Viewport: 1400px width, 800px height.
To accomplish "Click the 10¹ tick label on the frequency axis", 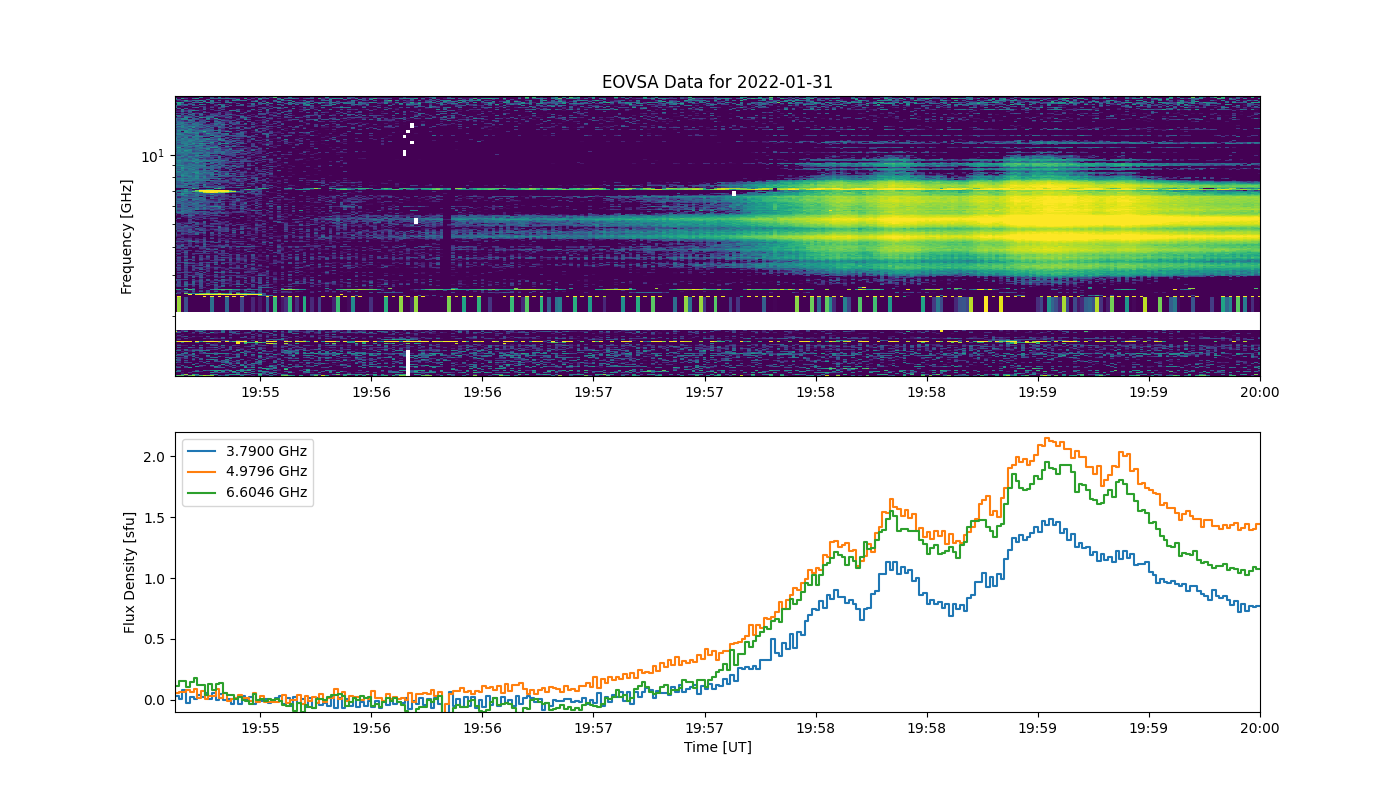I will pos(152,155).
